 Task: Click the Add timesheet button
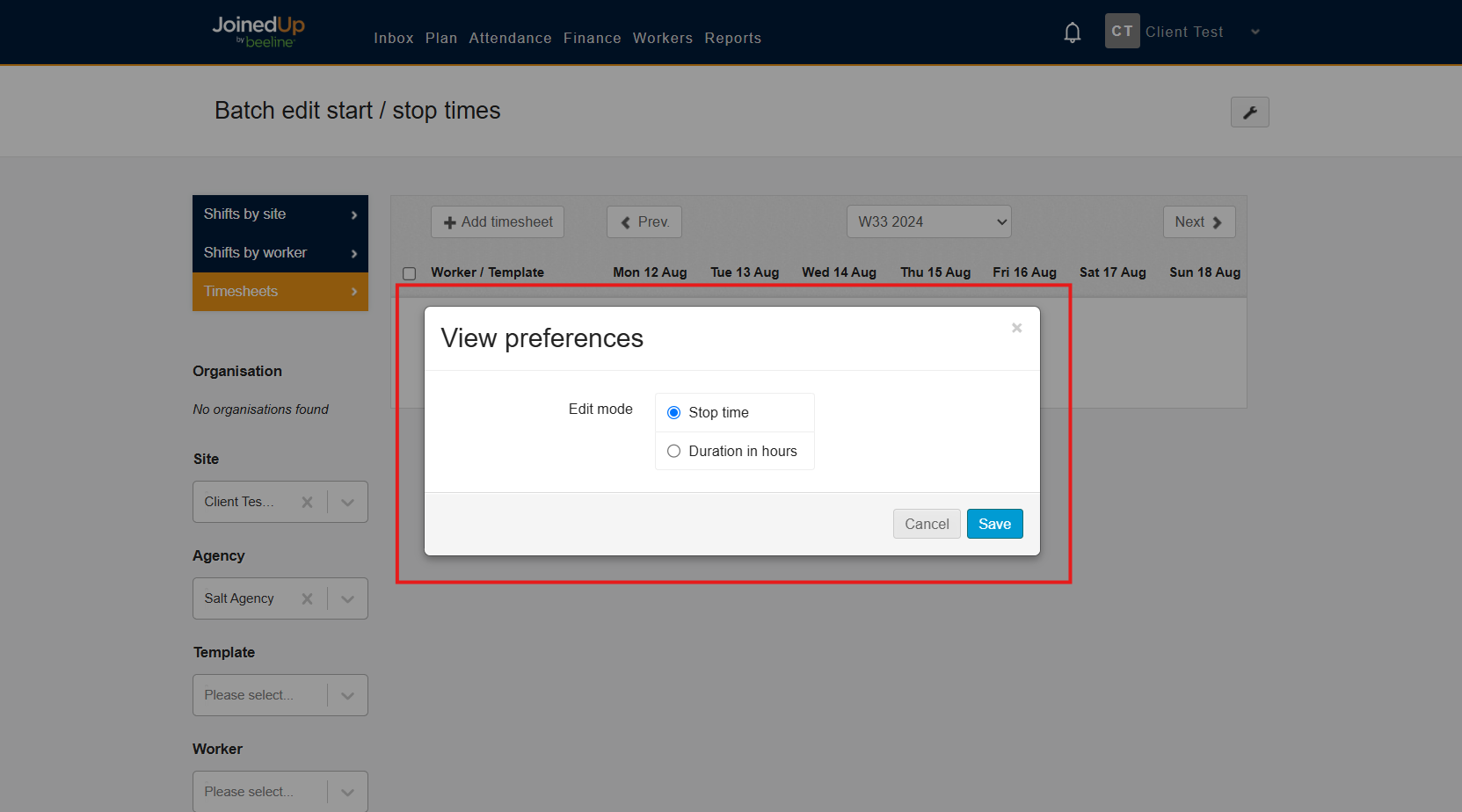[498, 221]
